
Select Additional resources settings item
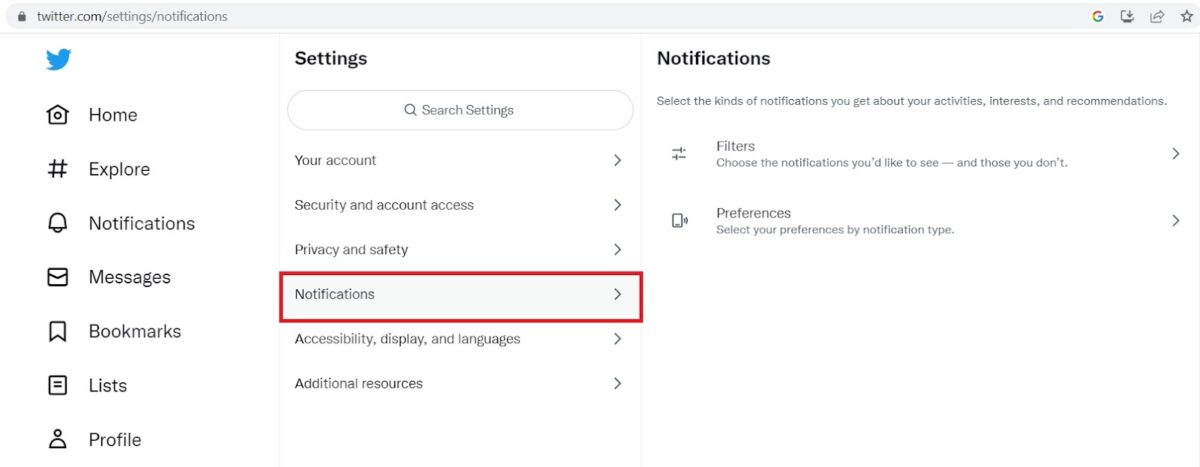tap(460, 383)
